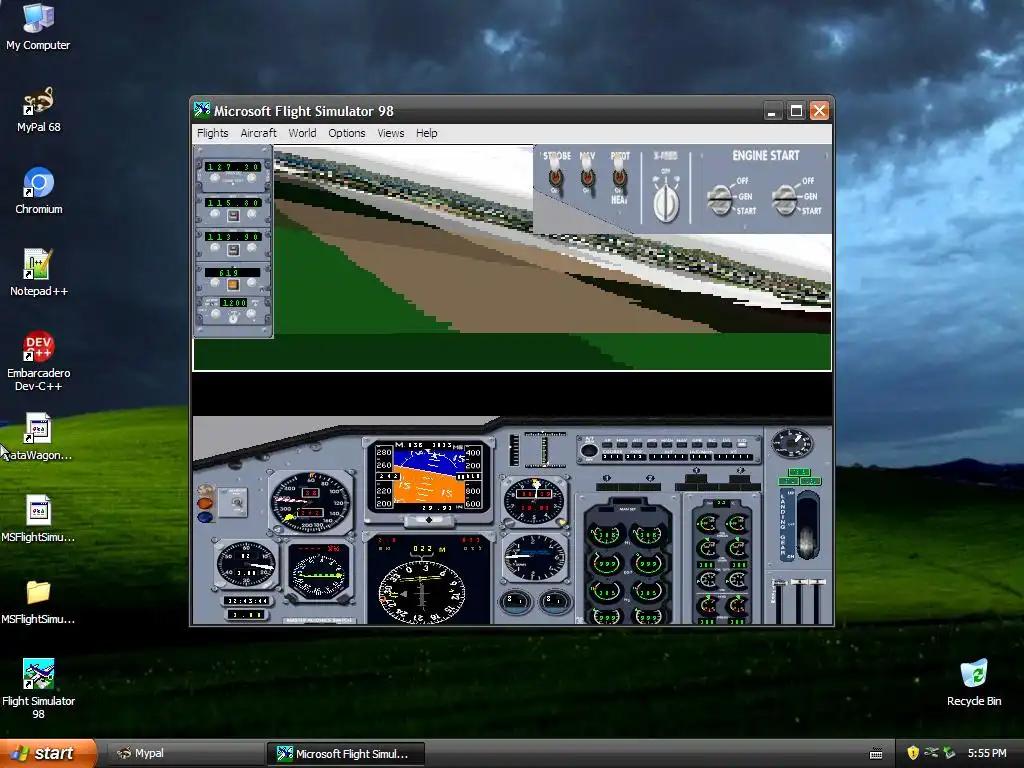This screenshot has height=768, width=1024.
Task: Select the Embarcadero Dev-C++ desktop icon
Action: [x=38, y=360]
